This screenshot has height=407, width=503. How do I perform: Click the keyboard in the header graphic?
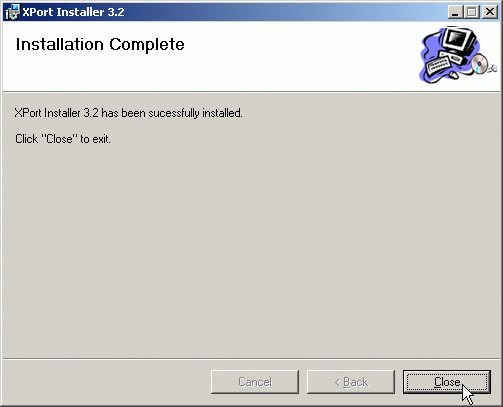pyautogui.click(x=438, y=65)
